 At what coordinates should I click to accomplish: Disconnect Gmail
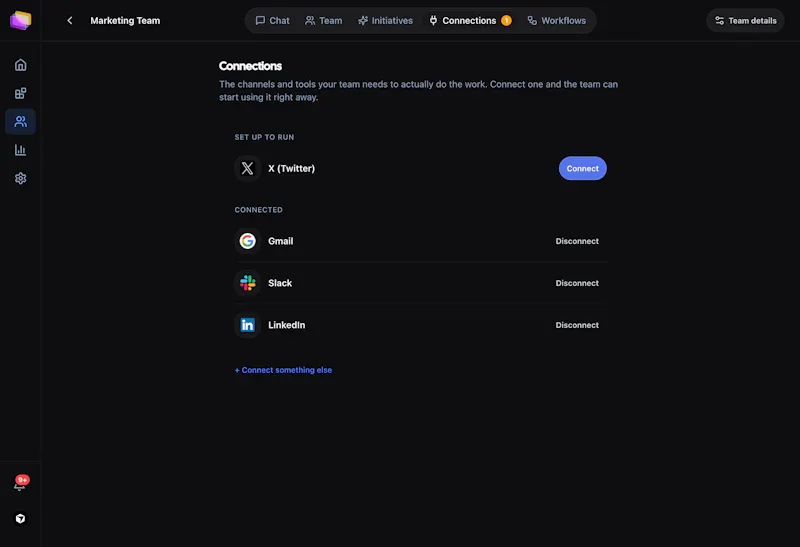(577, 241)
